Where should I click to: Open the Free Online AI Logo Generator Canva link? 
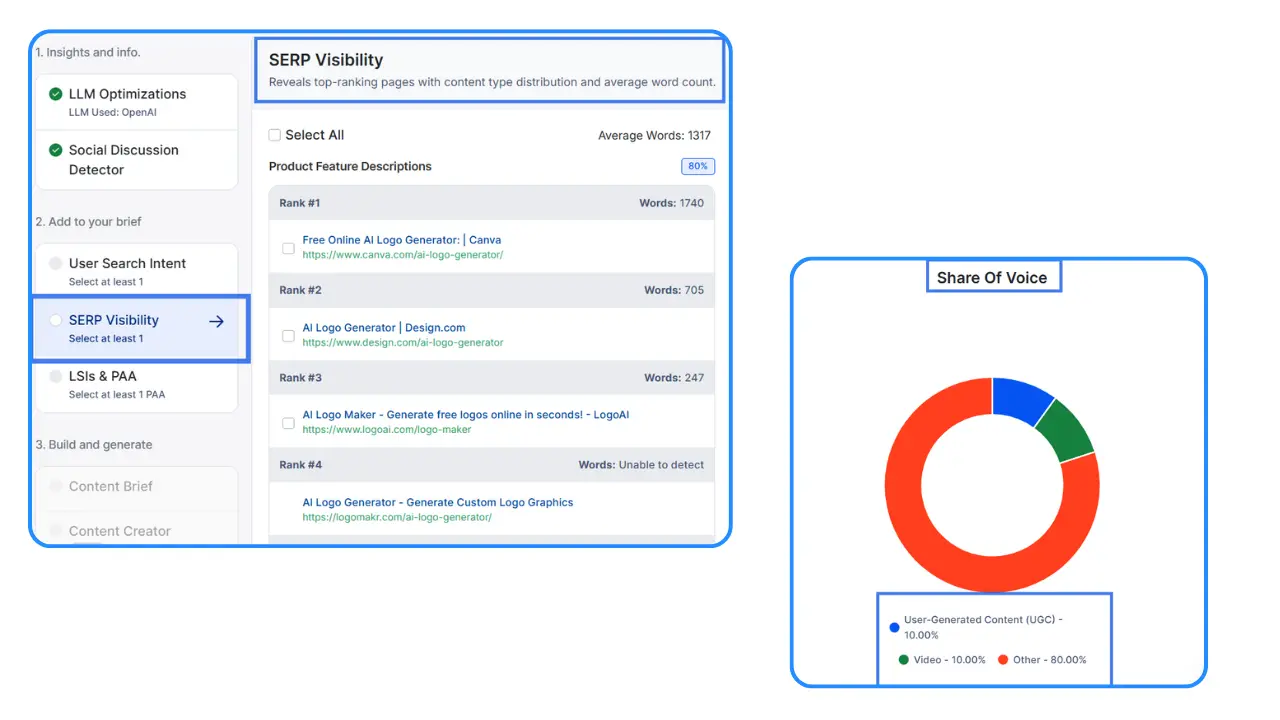(402, 239)
